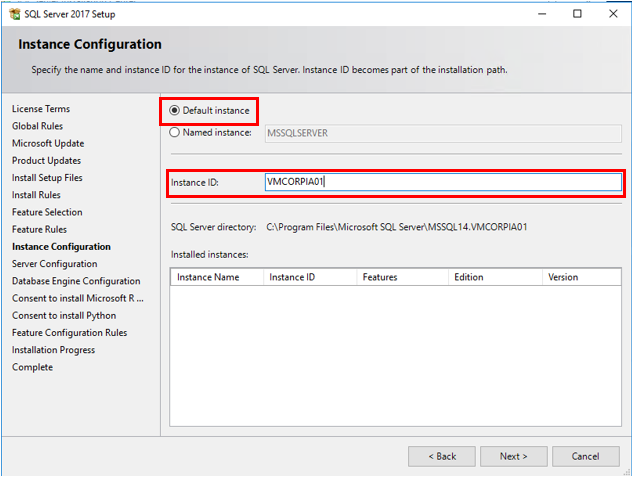Click the SQL Server Setup title bar icon
632x478 pixels.
13,14
